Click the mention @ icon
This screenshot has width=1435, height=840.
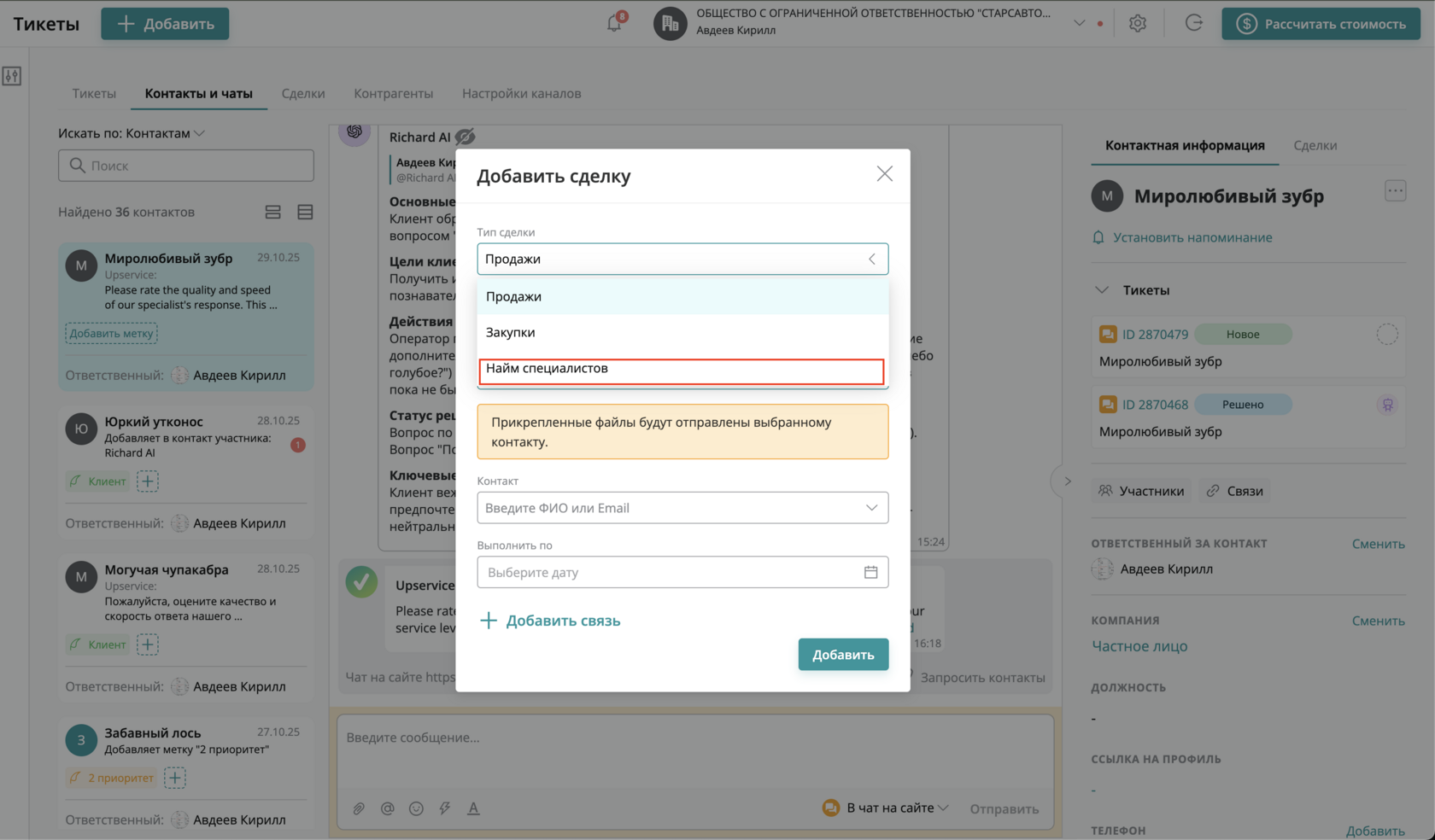(x=388, y=808)
